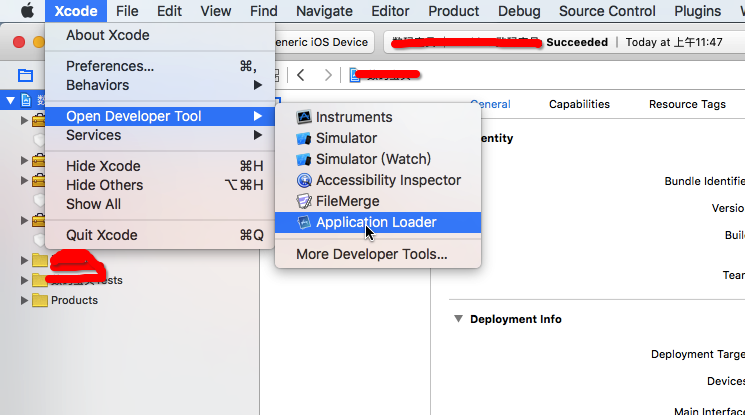Open the Debug menu
Viewport: 745px width, 415px height.
[x=519, y=11]
